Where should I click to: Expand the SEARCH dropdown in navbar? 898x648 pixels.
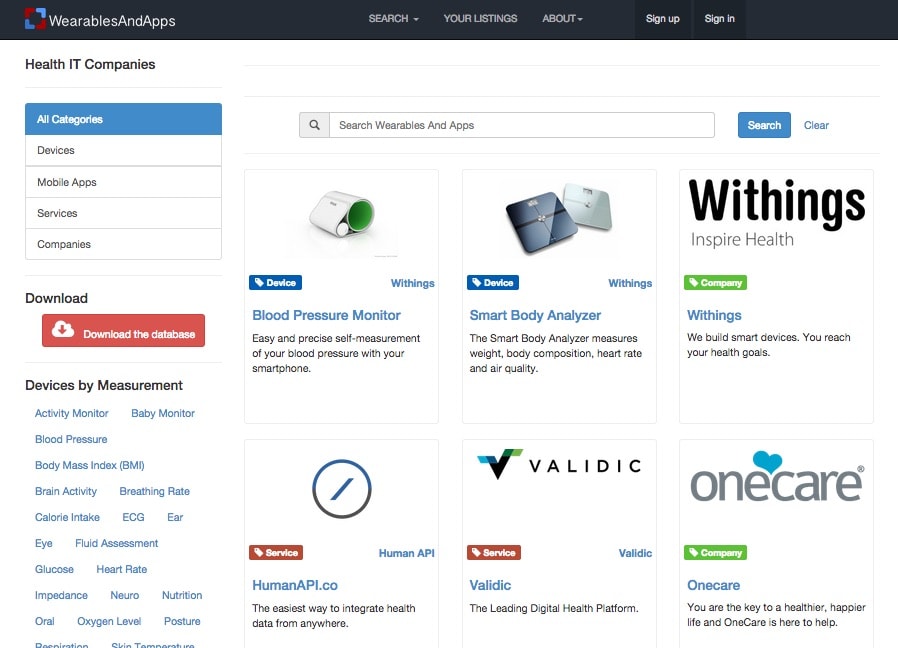[x=393, y=19]
